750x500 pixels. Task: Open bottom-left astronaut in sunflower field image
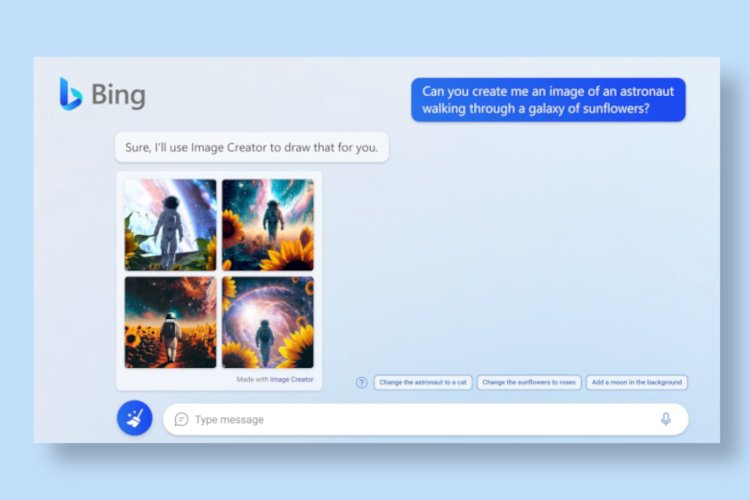[x=170, y=322]
